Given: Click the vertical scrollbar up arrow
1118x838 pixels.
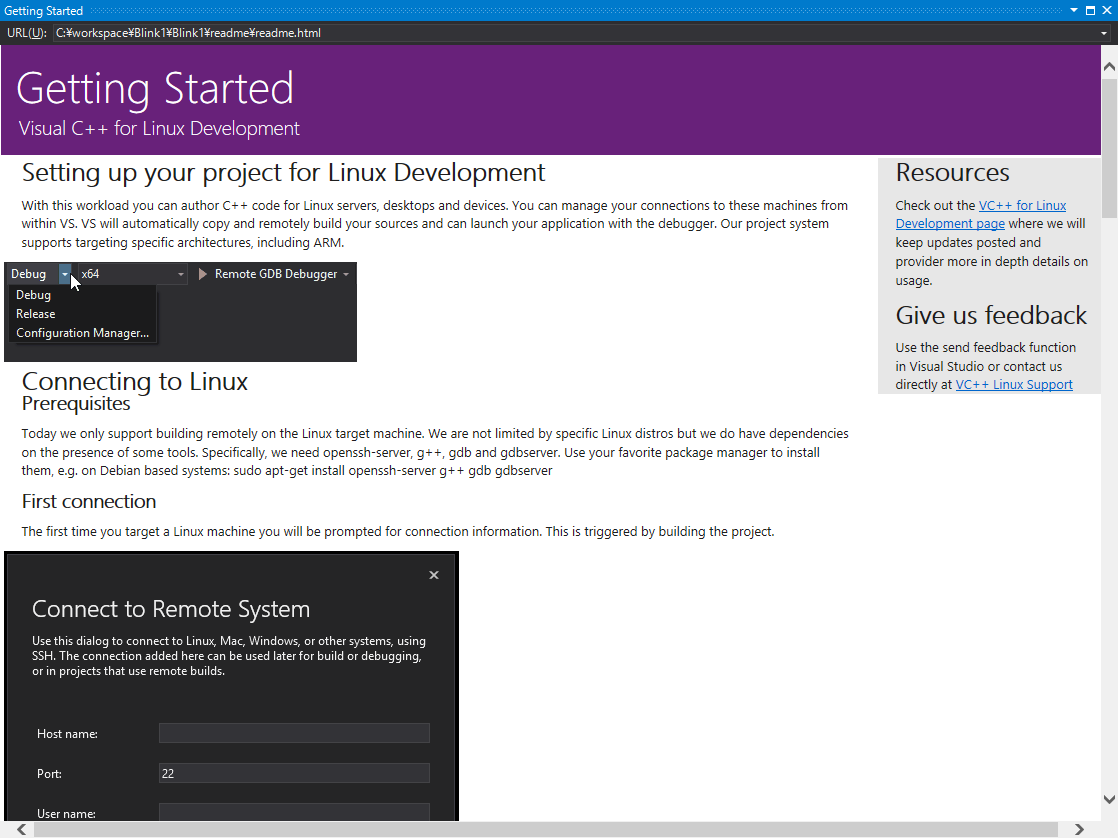Looking at the screenshot, I should click(x=1109, y=66).
